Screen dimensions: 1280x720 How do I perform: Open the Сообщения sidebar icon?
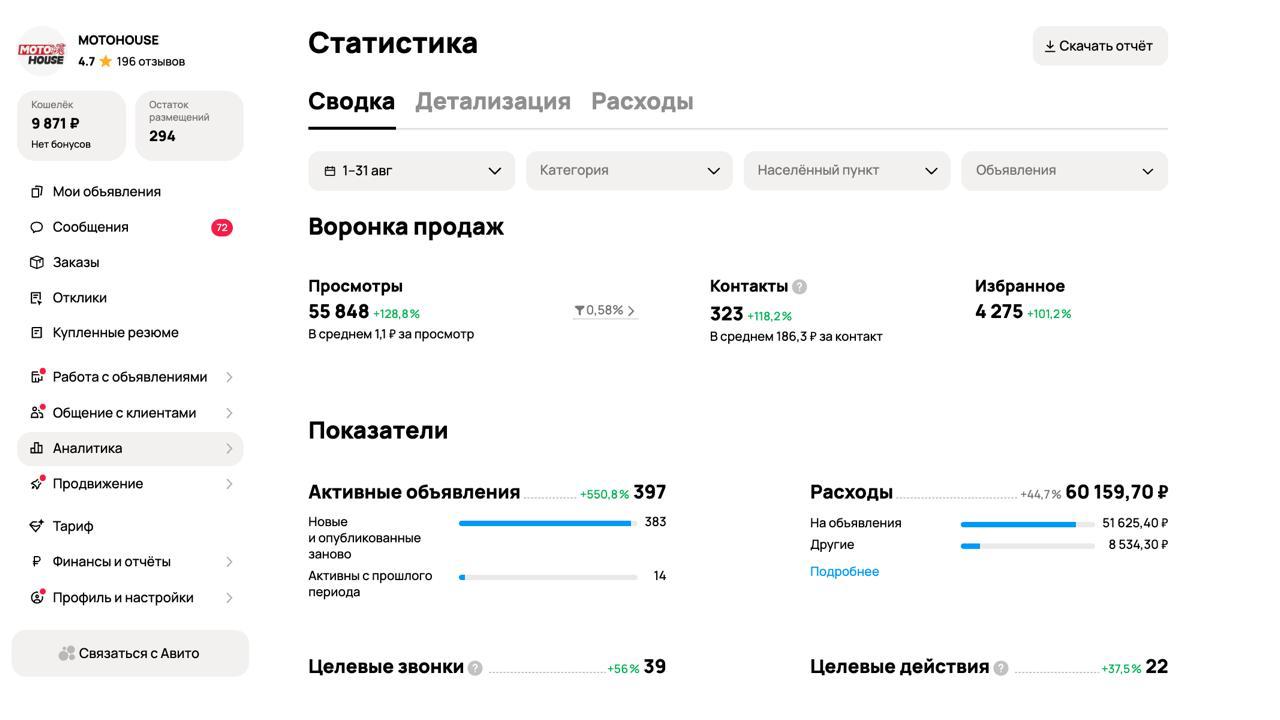[x=37, y=227]
